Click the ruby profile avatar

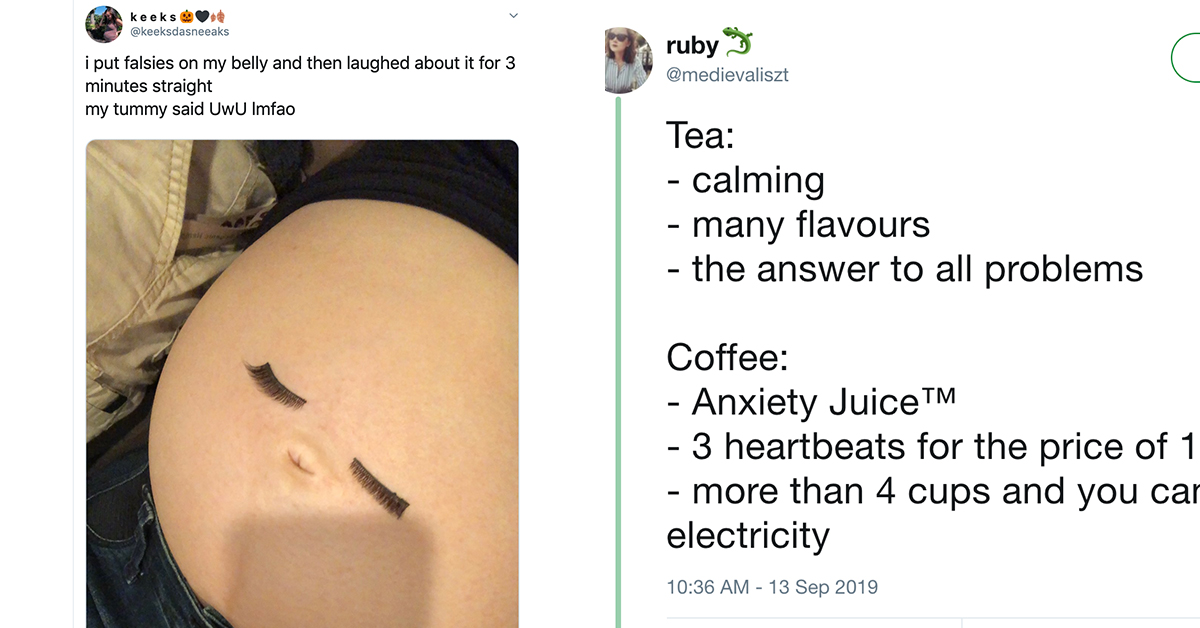point(628,60)
